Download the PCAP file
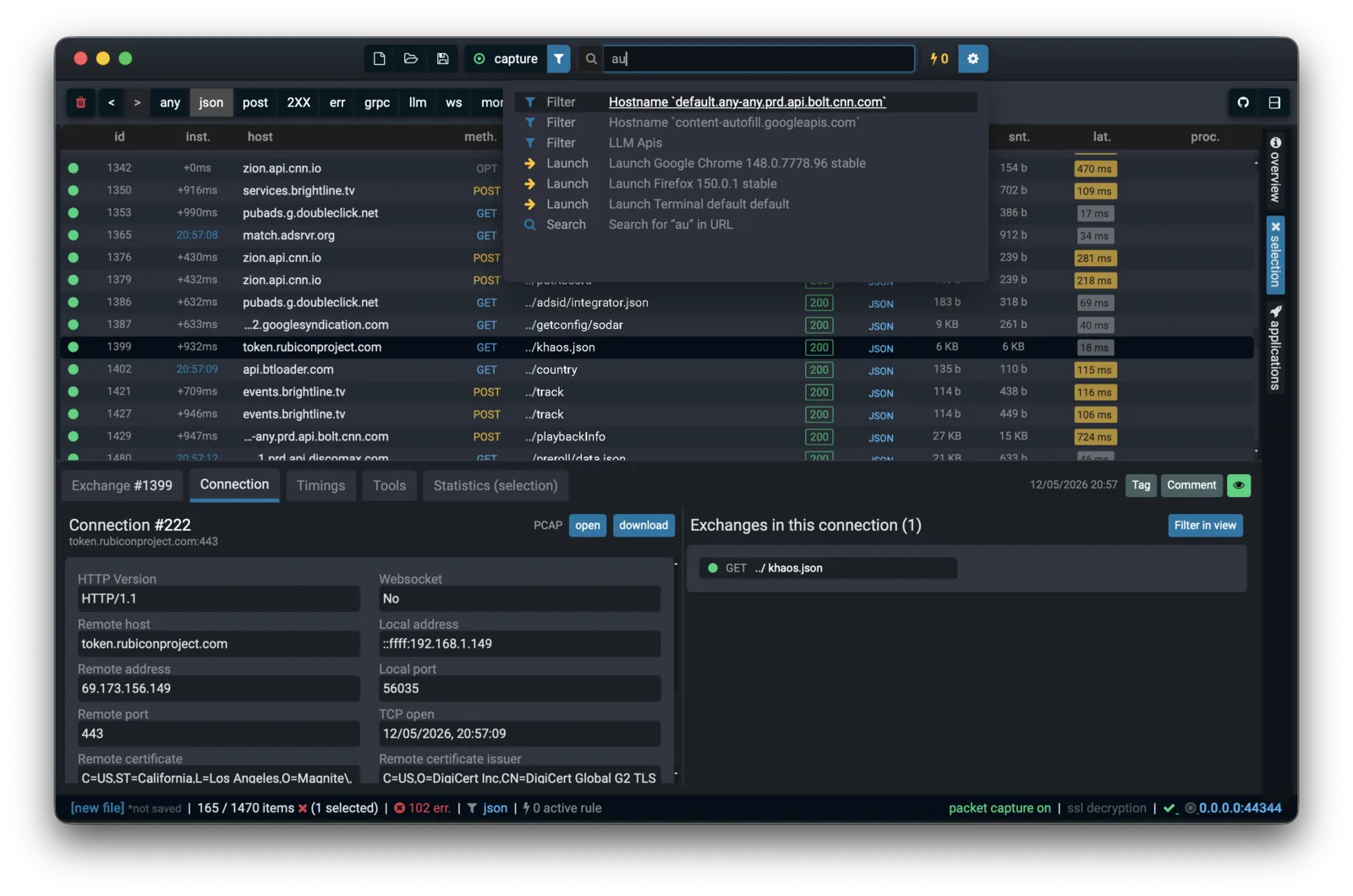Image resolution: width=1353 pixels, height=896 pixels. 644,526
